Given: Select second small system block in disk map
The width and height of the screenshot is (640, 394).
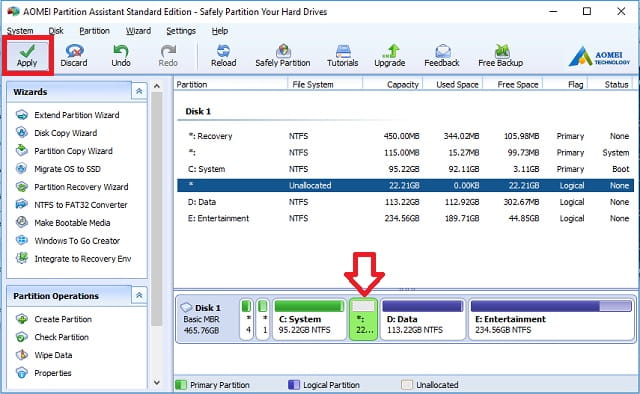Looking at the screenshot, I should click(263, 319).
